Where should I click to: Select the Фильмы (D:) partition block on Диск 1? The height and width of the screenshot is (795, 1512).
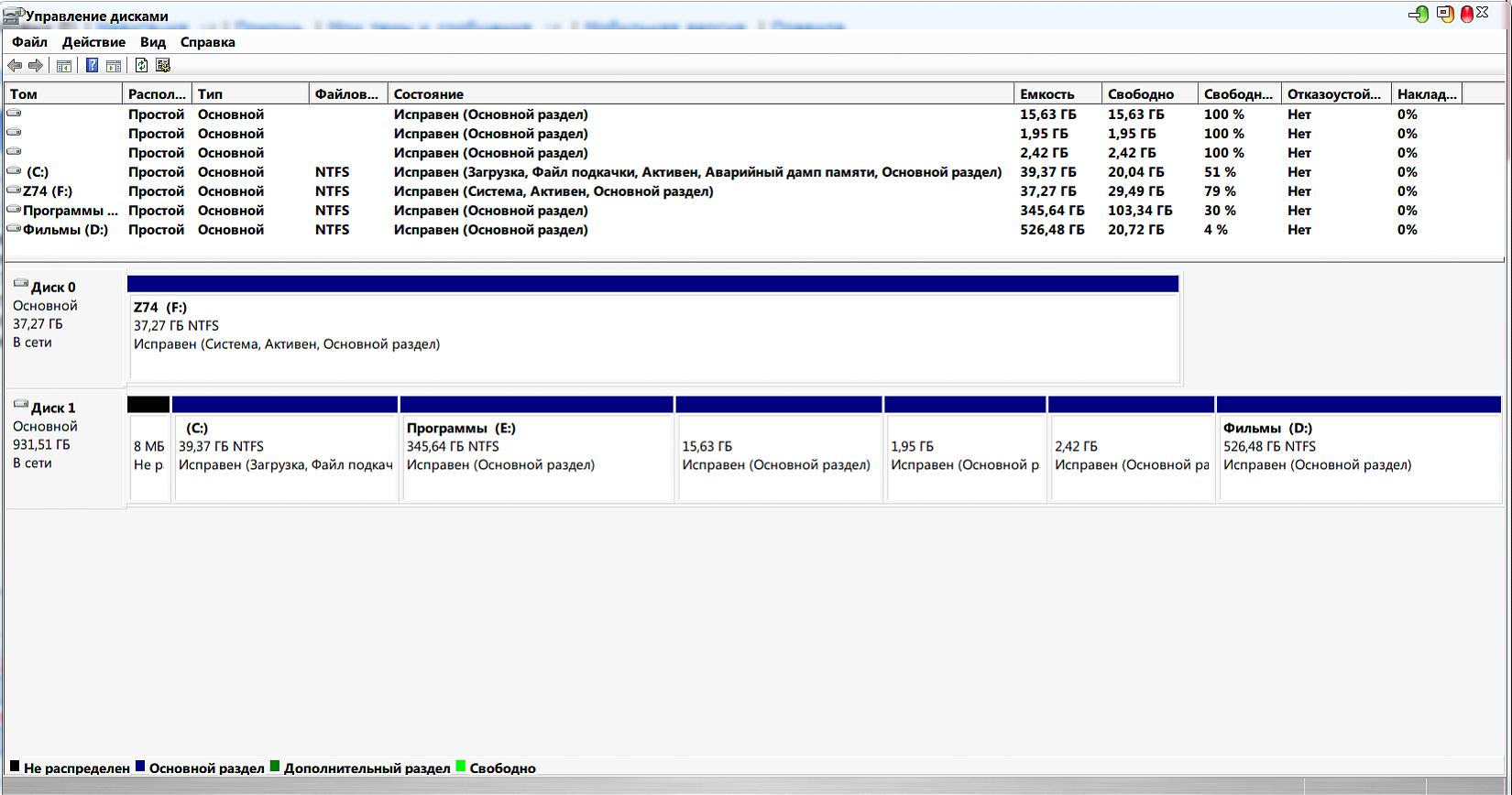pyautogui.click(x=1359, y=449)
